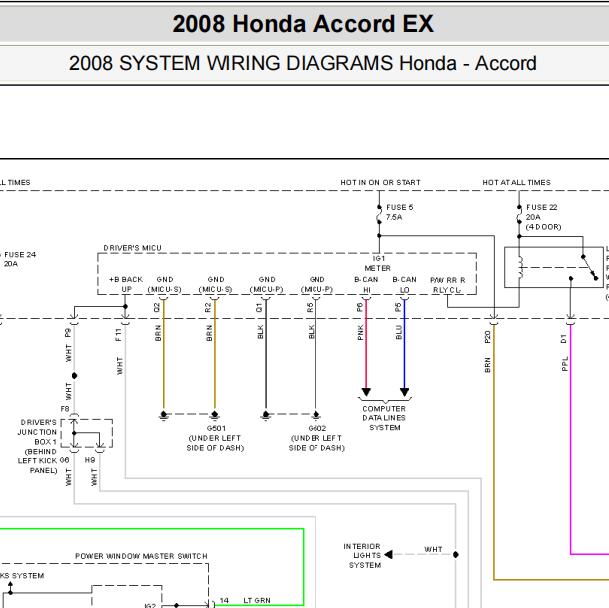Viewport: 609px width, 608px height.
Task: Click the "DRIVER'S MICU" box label
Action: point(132,248)
